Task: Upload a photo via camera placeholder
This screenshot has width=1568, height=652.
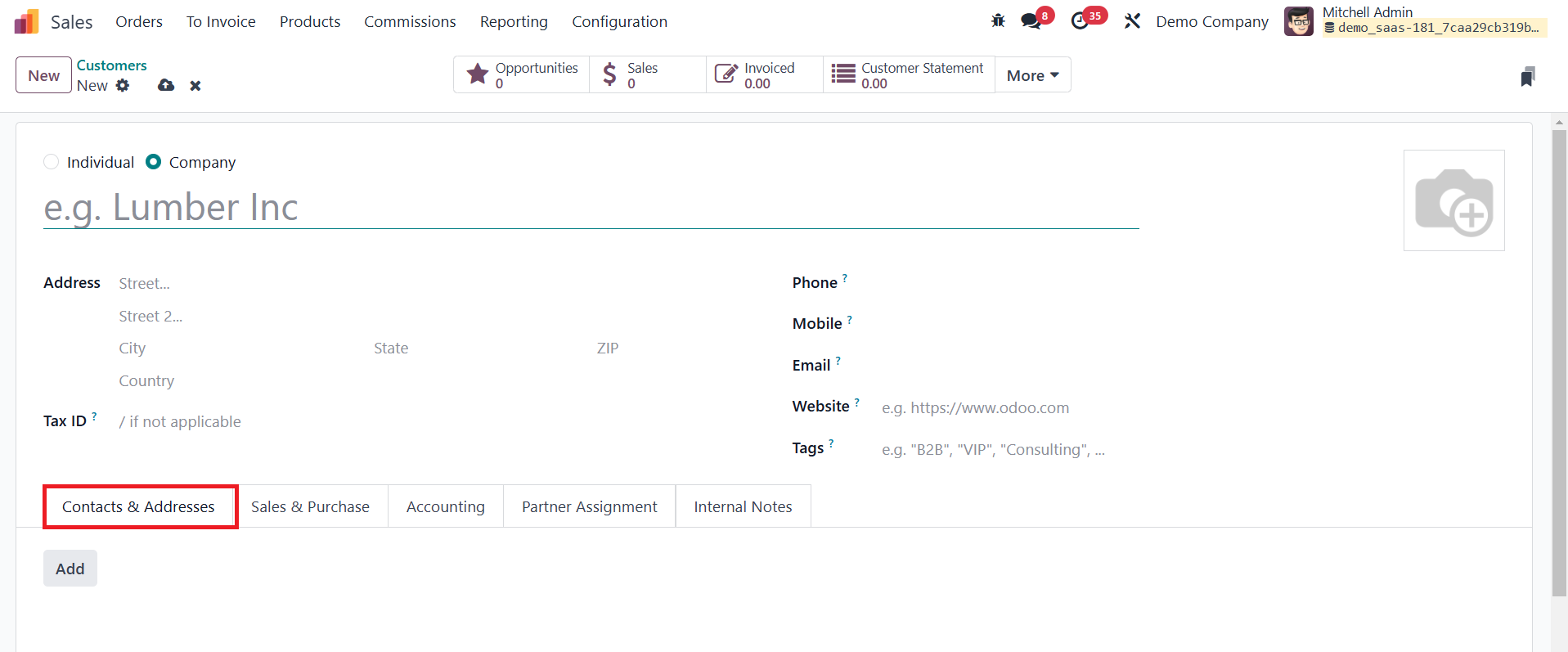Action: pyautogui.click(x=1454, y=200)
